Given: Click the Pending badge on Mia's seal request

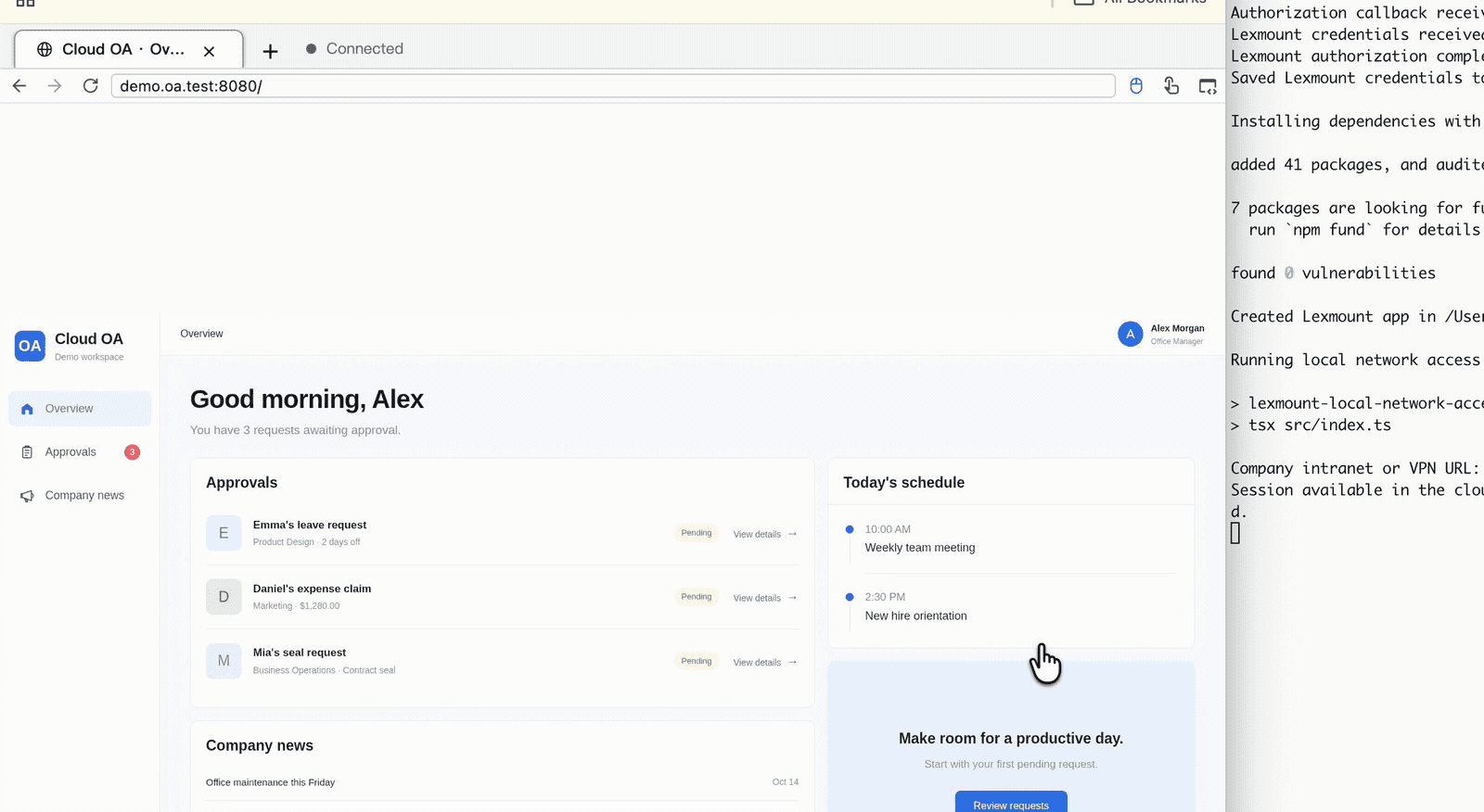Looking at the screenshot, I should (x=697, y=661).
